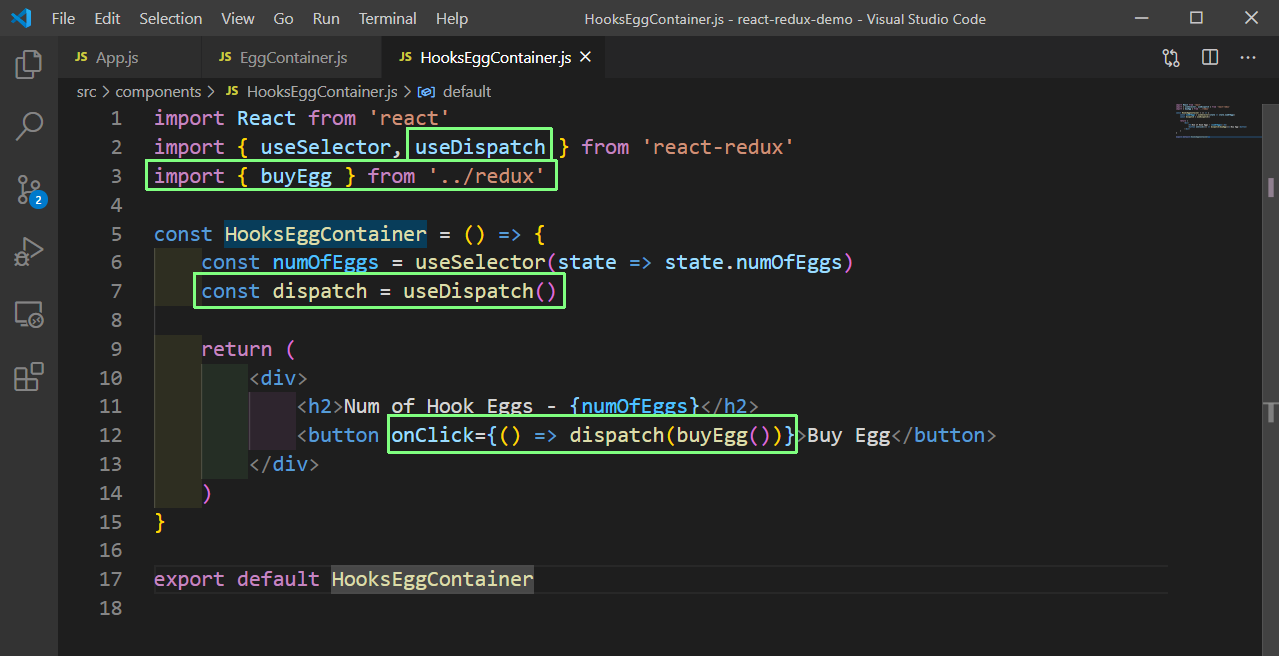
Task: Click line number 5 in gutter
Action: [x=116, y=234]
